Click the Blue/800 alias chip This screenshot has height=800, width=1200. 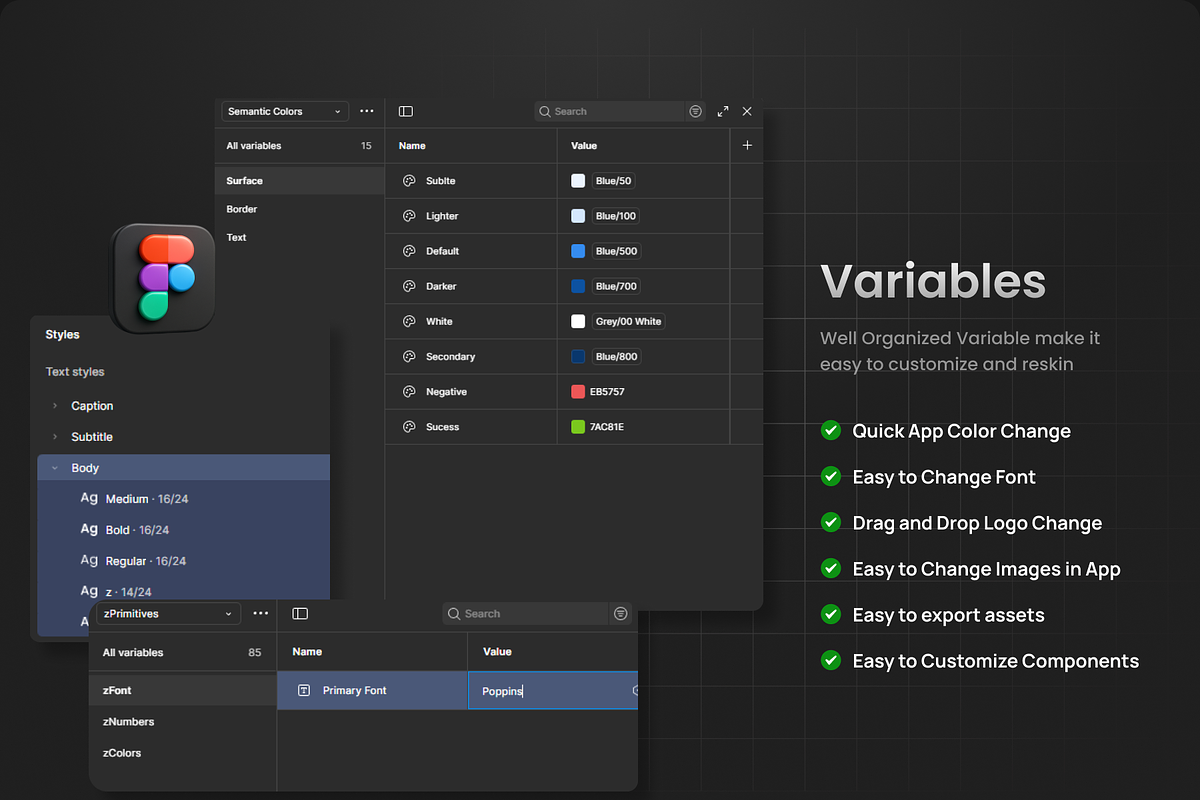pyautogui.click(x=616, y=356)
